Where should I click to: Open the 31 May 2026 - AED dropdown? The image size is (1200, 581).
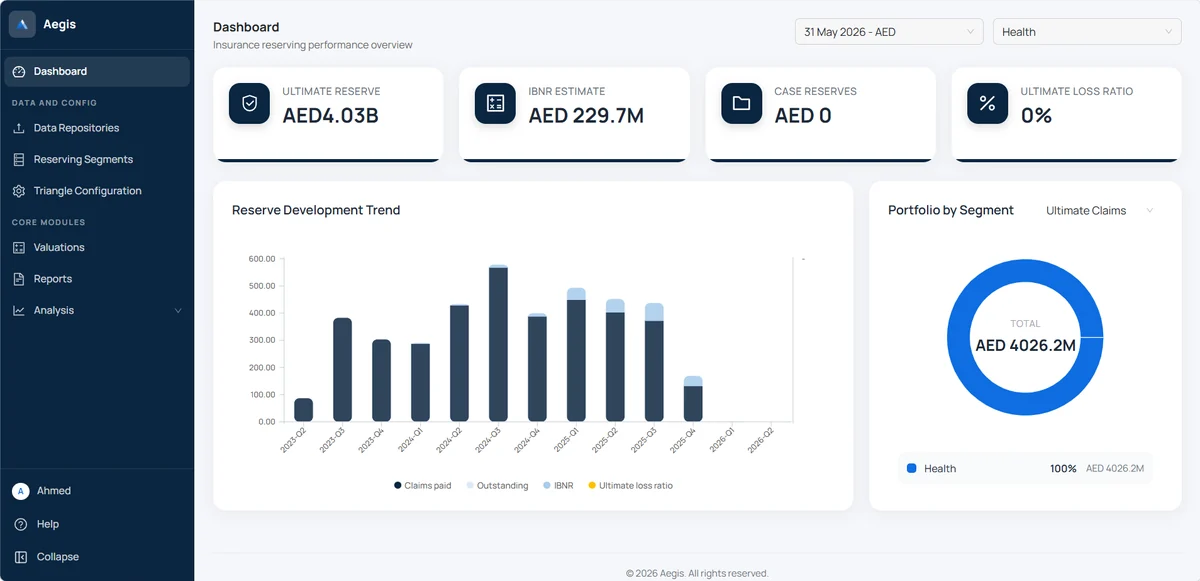coord(889,32)
